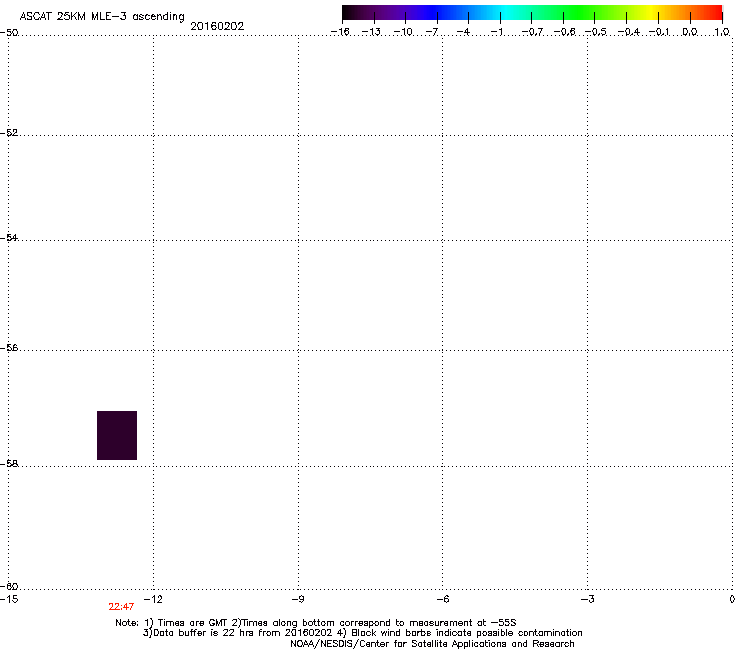Click the -16 colorbar tick label
740x650 pixels.
click(x=340, y=32)
